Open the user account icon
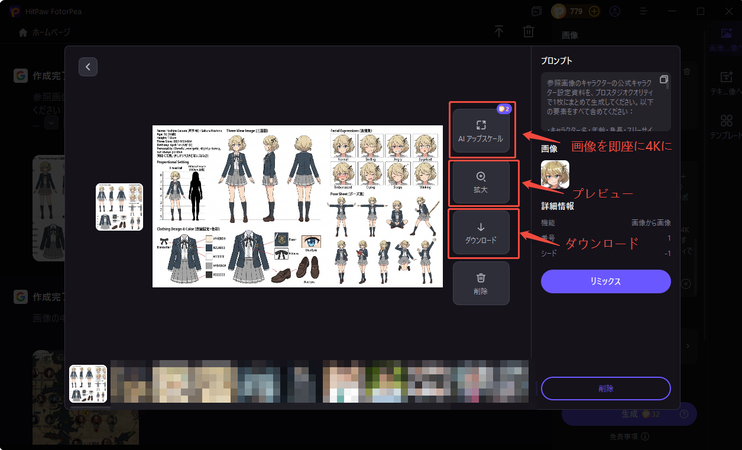The height and width of the screenshot is (450, 742). point(615,11)
